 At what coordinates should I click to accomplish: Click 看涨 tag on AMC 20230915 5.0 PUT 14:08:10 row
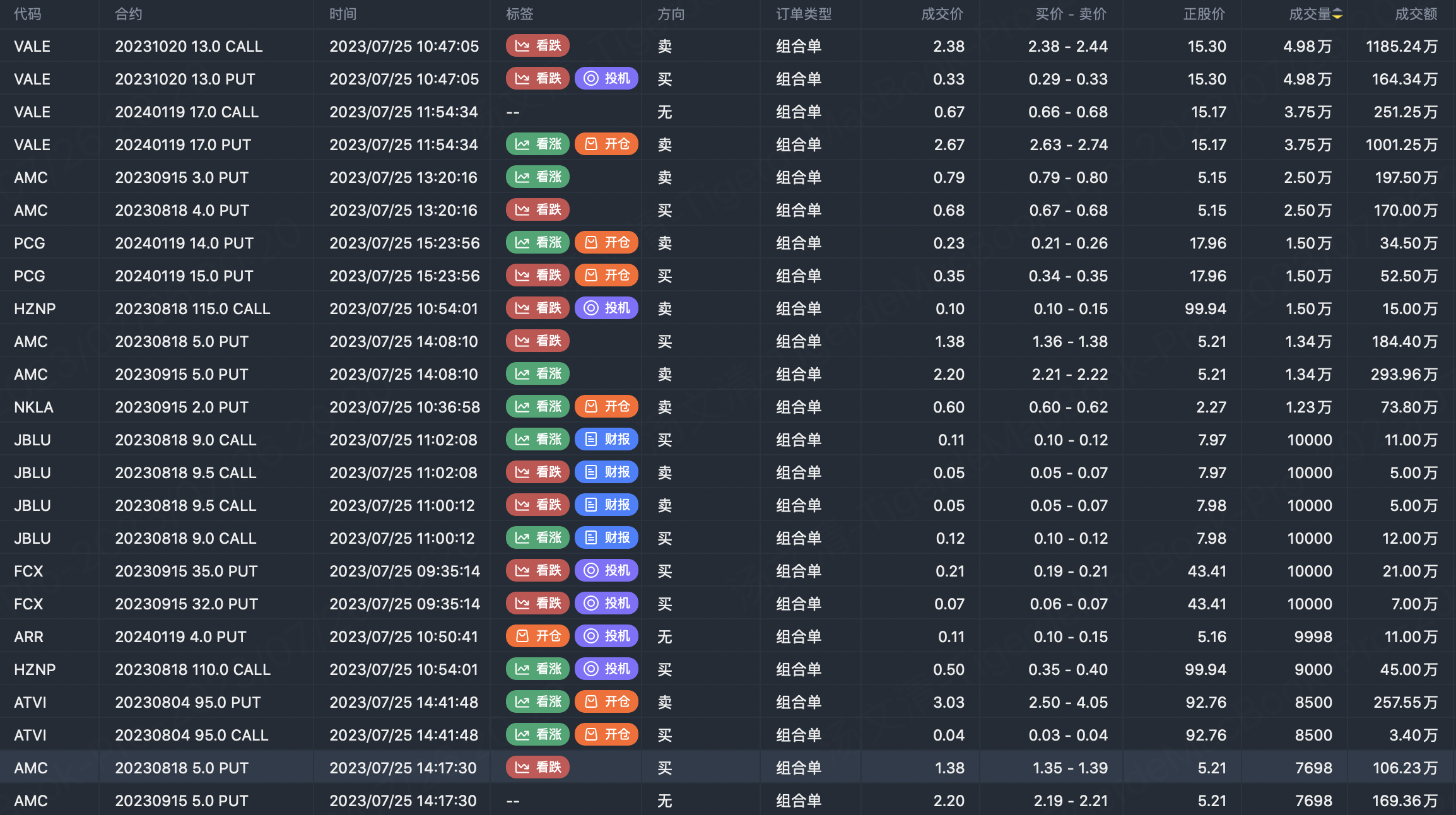[537, 373]
